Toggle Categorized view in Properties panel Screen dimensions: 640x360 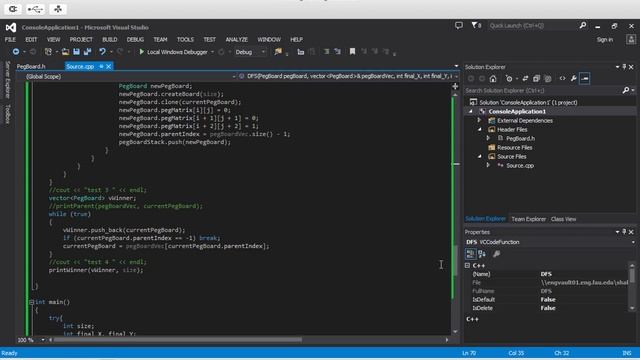click(470, 254)
